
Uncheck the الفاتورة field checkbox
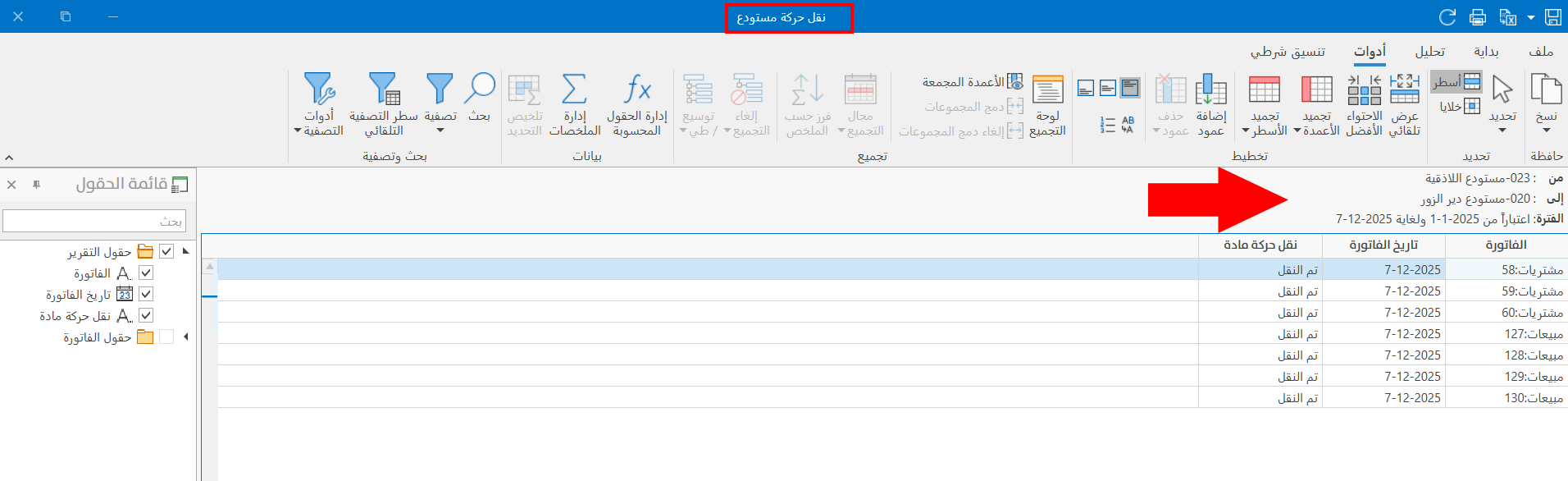click(x=146, y=273)
